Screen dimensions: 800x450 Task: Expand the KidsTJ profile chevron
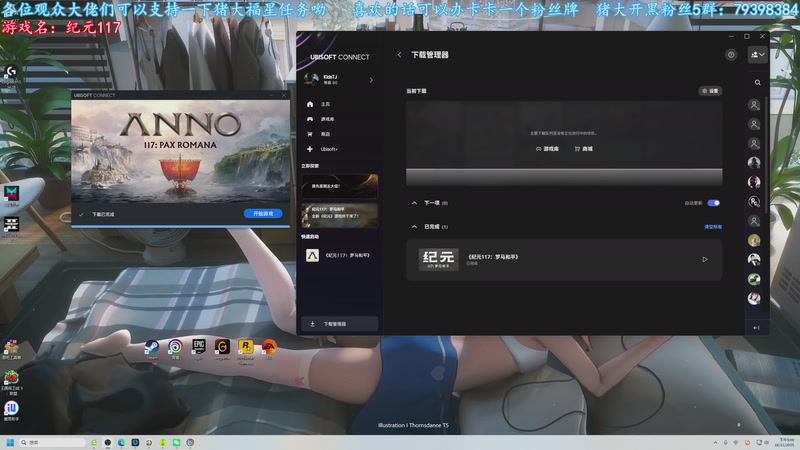click(371, 80)
